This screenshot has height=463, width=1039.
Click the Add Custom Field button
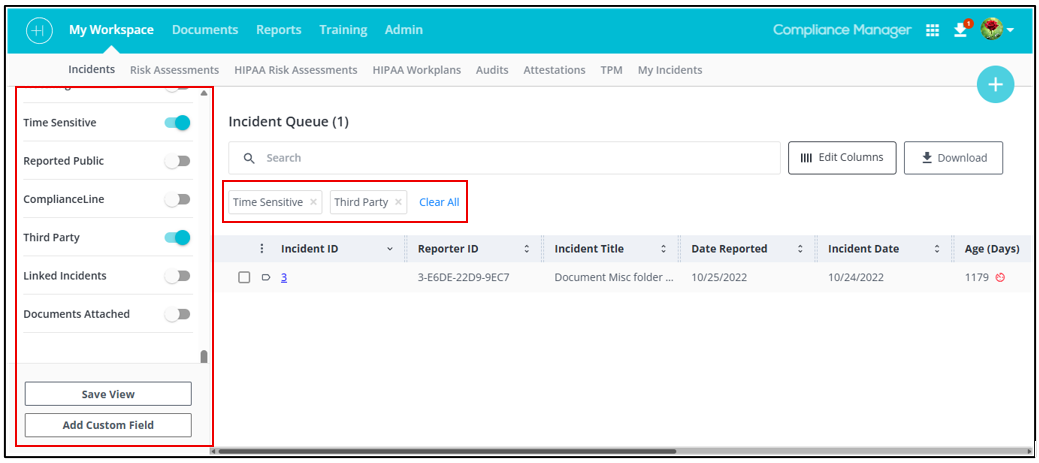(108, 425)
